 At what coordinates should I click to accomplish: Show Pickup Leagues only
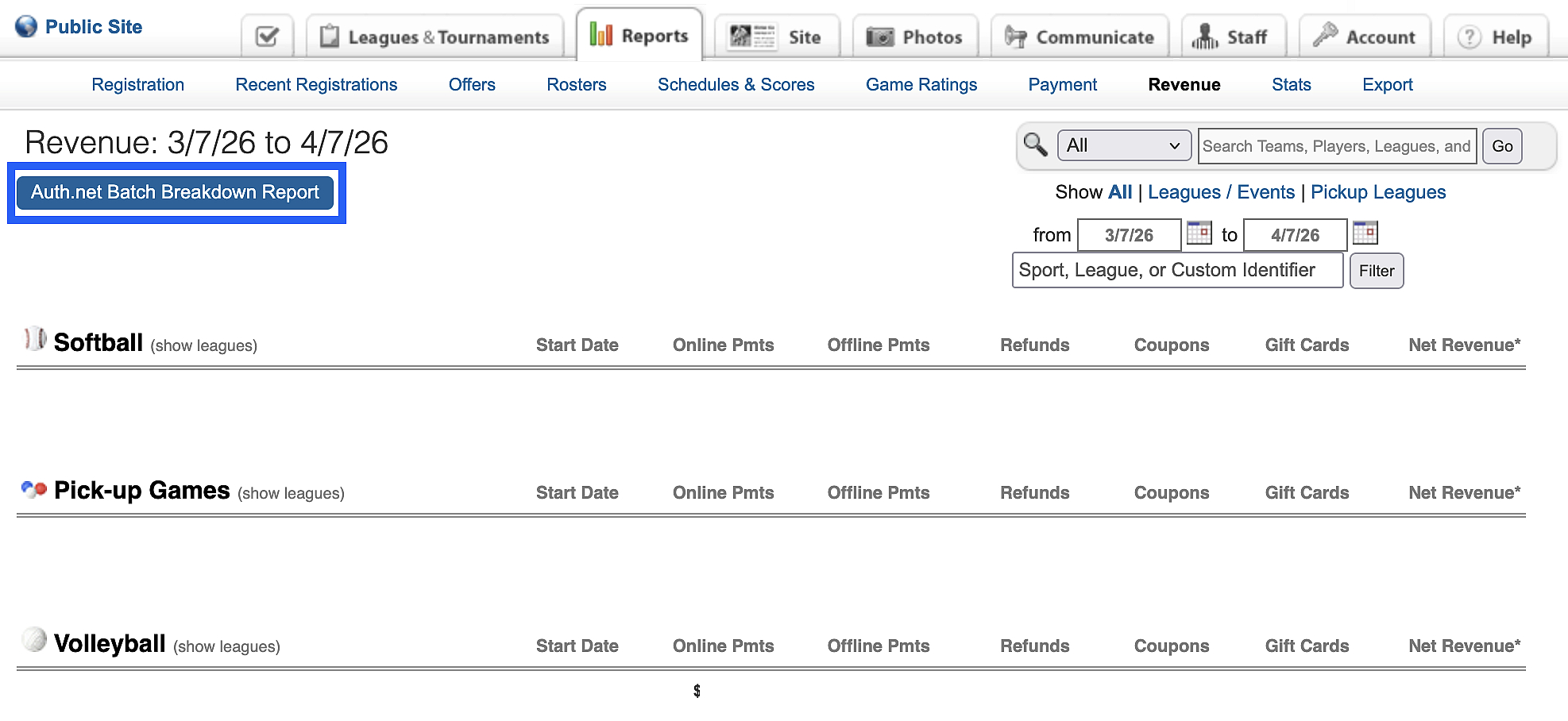[1378, 192]
